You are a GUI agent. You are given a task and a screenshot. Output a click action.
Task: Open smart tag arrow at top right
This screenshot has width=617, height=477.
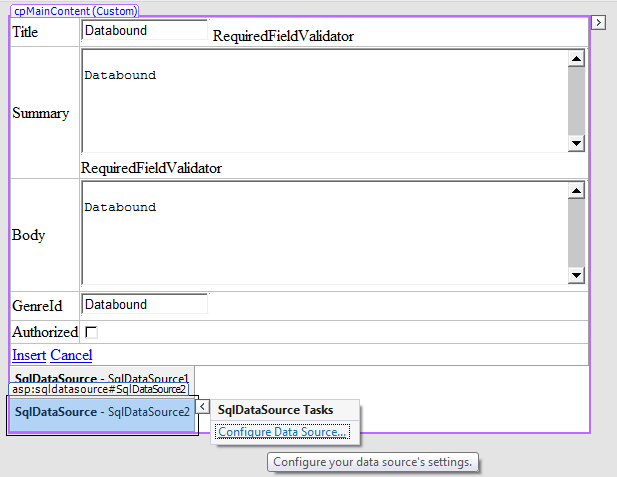(x=598, y=21)
